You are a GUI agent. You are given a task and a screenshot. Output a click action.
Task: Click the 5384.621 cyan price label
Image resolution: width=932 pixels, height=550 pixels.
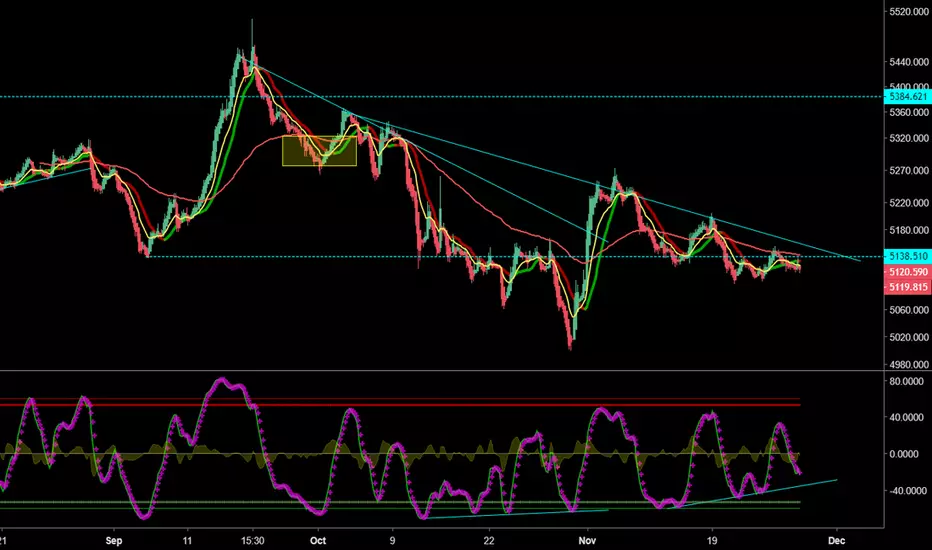tap(908, 96)
